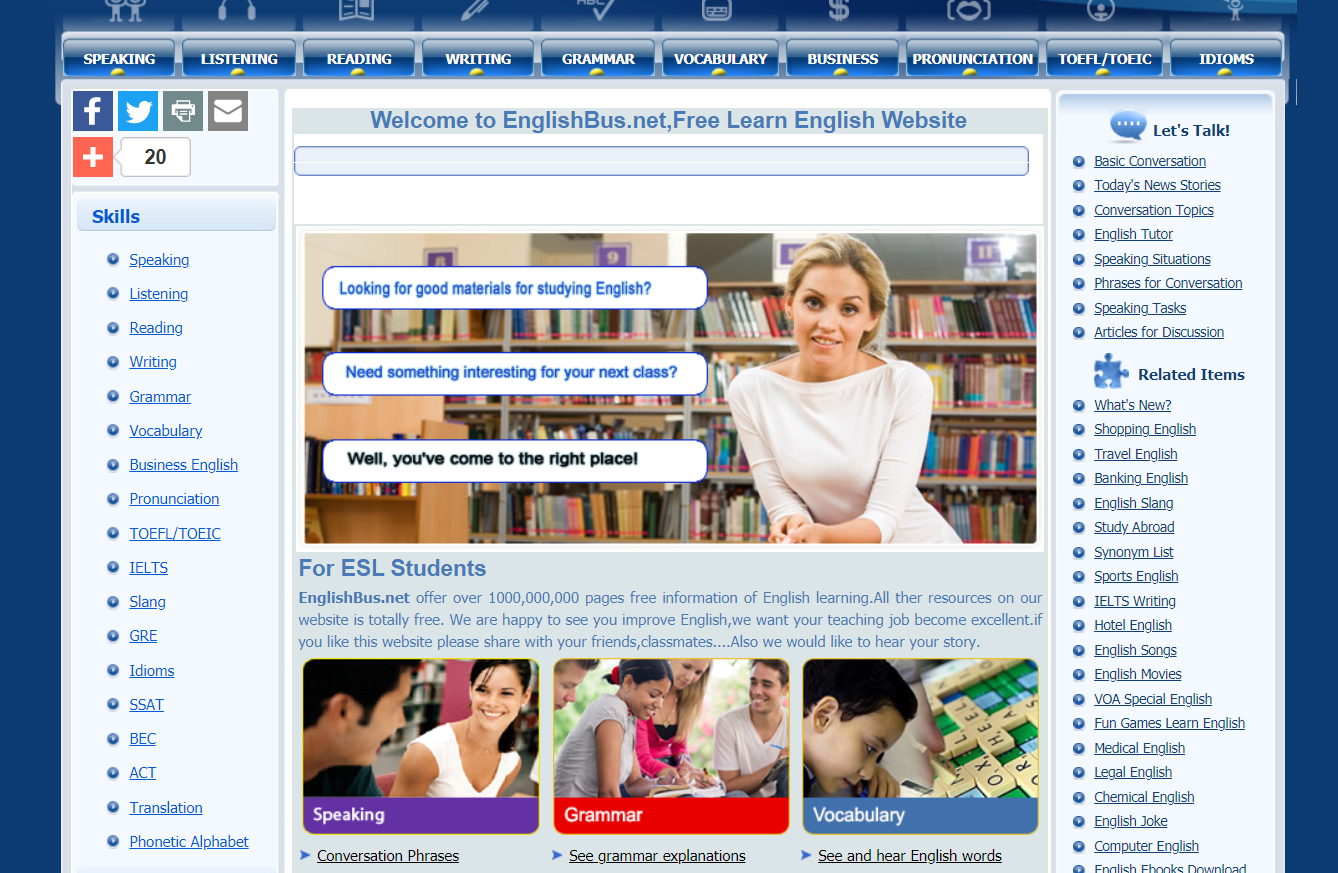Go to the GRAMMAR navigation tab
Screen dimensions: 1338x873
(598, 59)
